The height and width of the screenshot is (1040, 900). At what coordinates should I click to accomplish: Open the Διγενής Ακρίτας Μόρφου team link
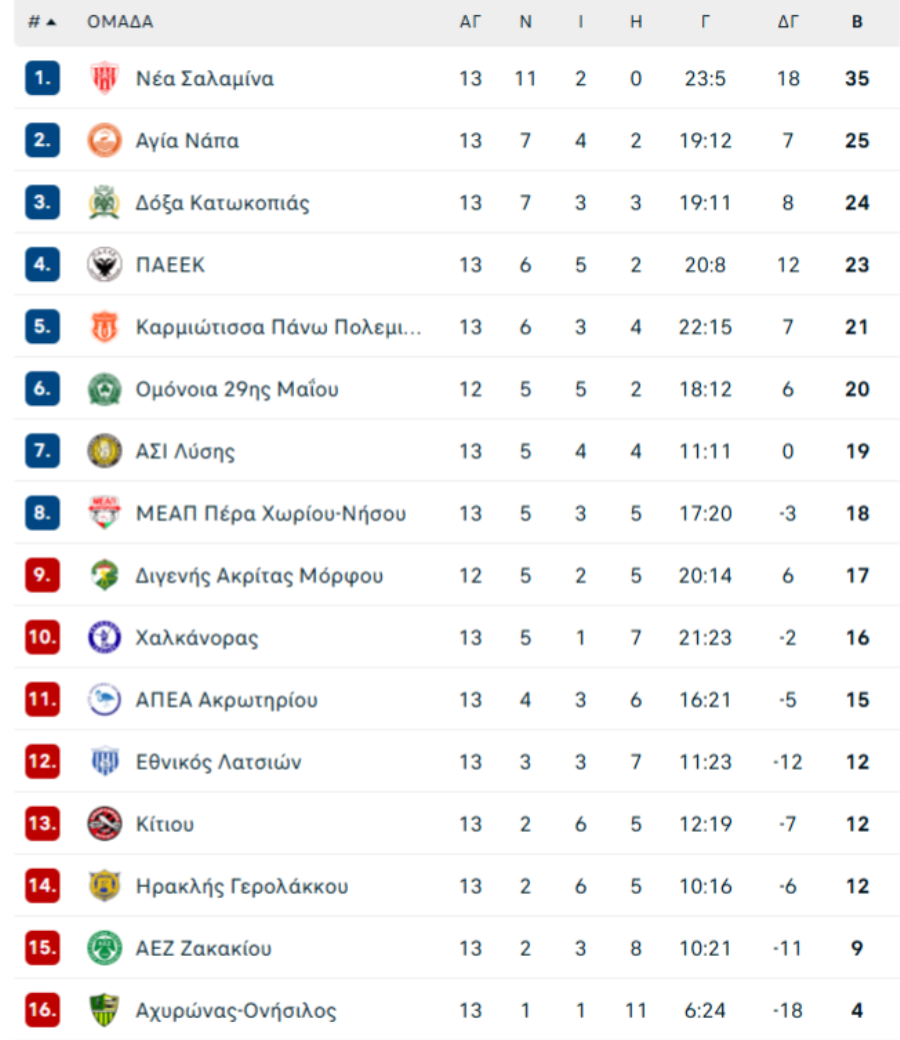(x=259, y=576)
